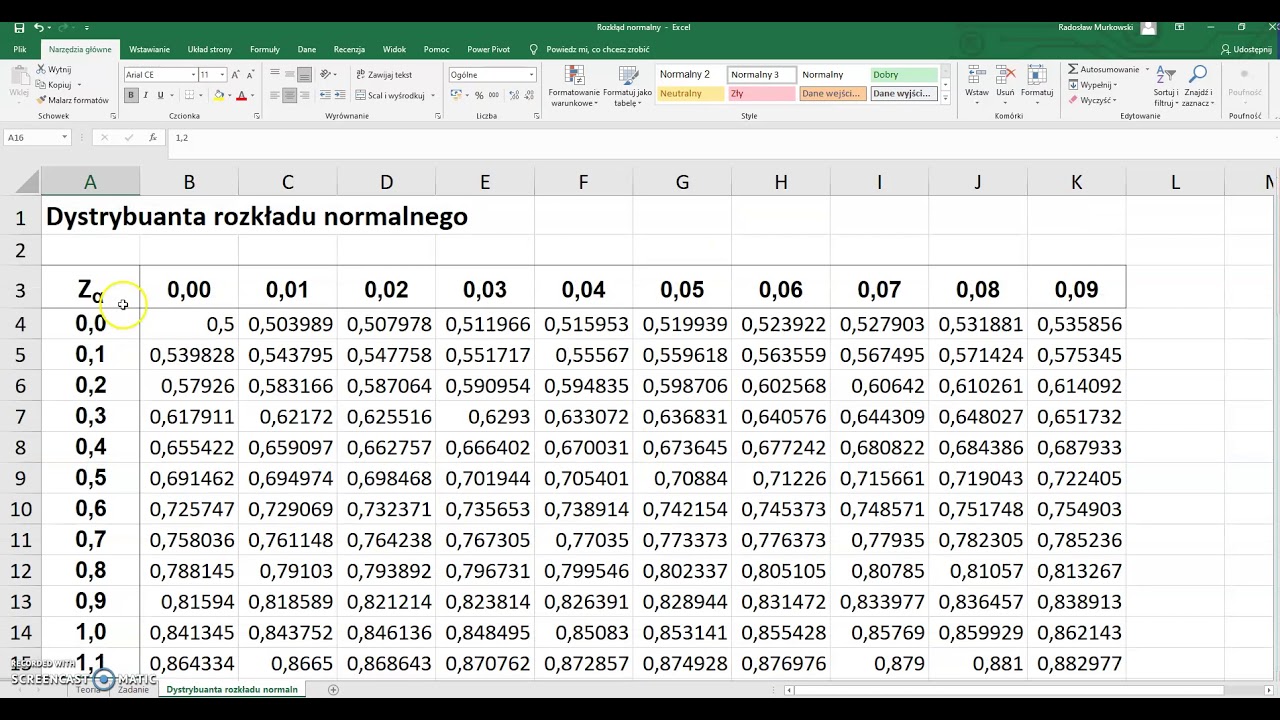
Task: Open the Wyczyść clear dropdown
Action: (x=1093, y=100)
